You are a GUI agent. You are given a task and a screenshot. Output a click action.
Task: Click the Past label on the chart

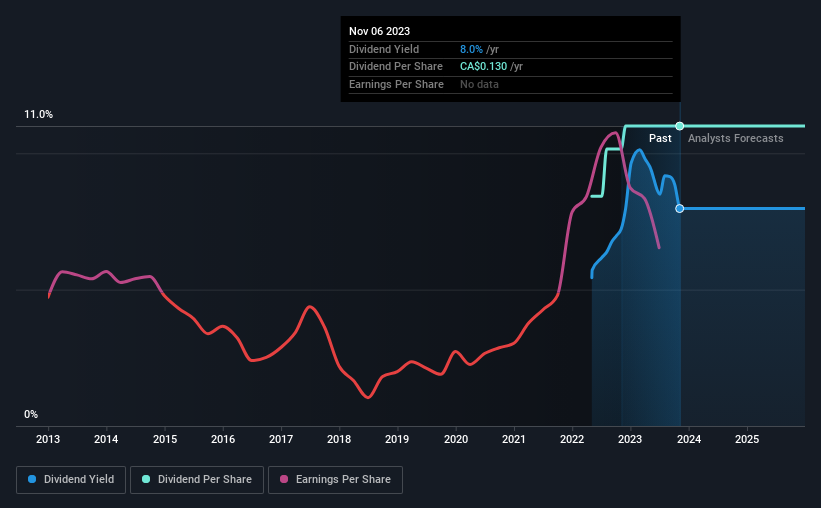point(660,138)
